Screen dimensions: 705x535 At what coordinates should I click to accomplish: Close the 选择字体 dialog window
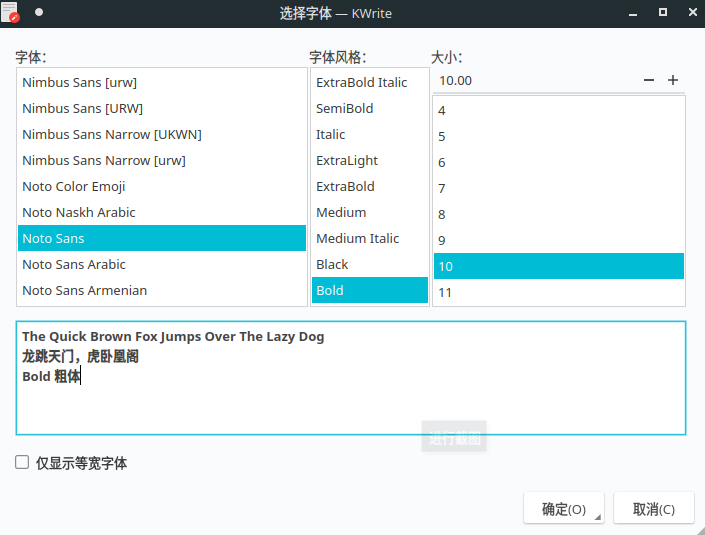[x=693, y=12]
